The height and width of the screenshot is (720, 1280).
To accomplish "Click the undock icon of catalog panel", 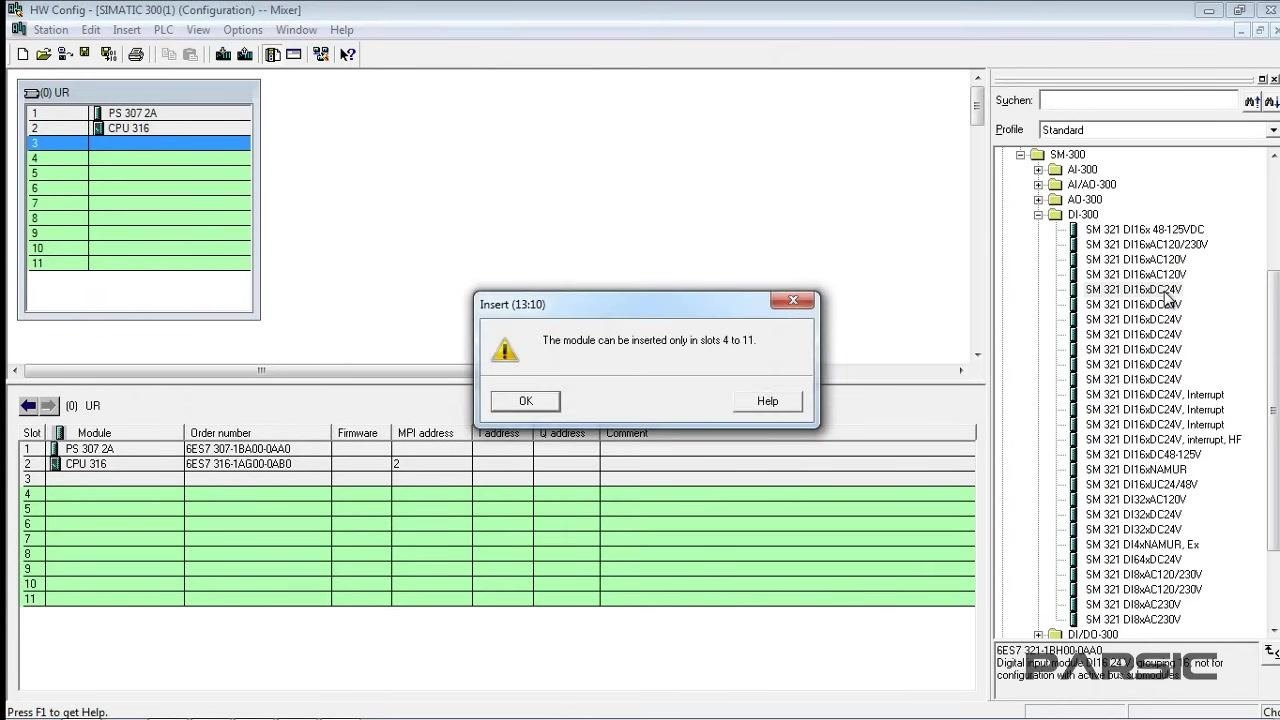I will (1262, 79).
